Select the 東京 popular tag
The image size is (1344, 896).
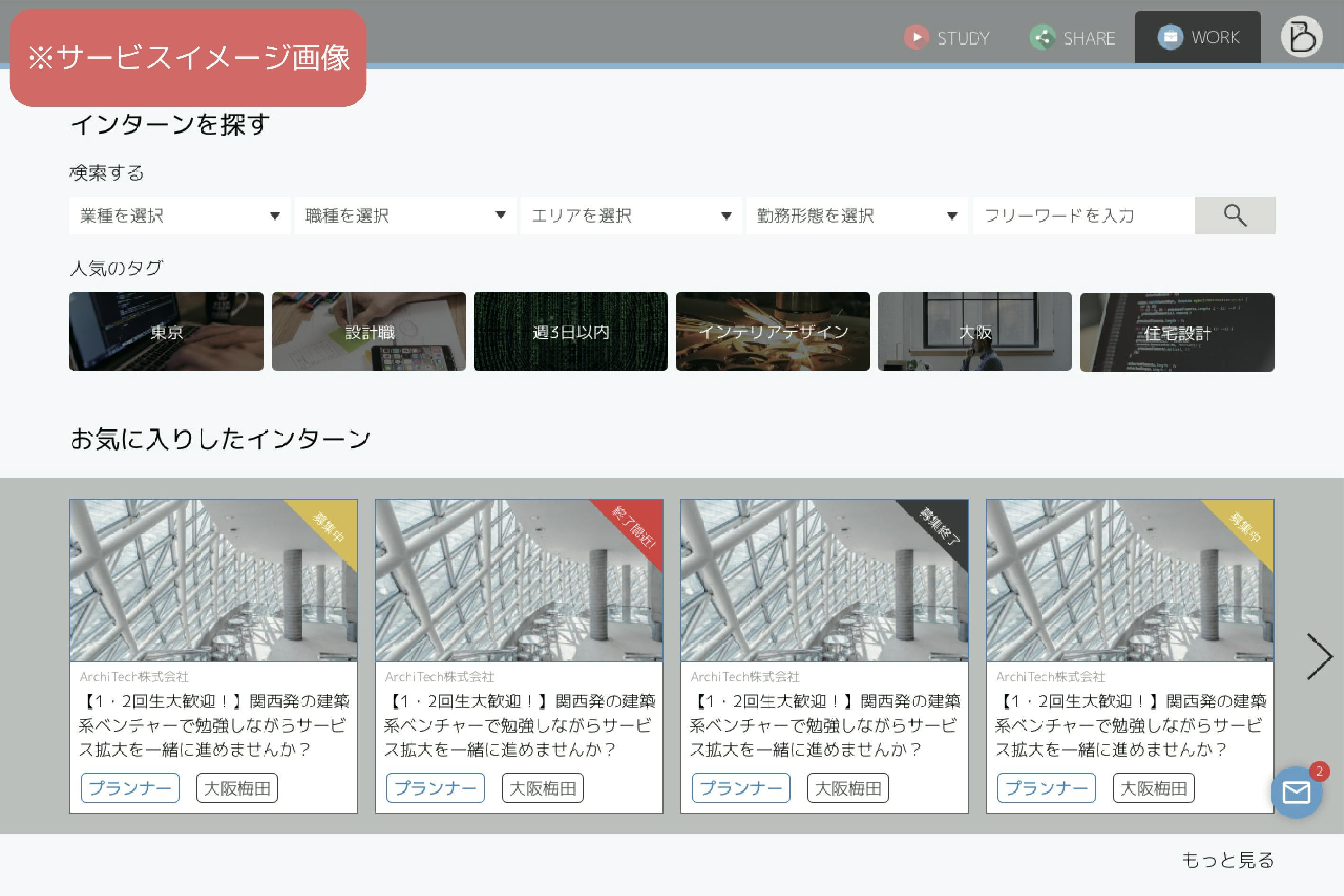click(166, 331)
